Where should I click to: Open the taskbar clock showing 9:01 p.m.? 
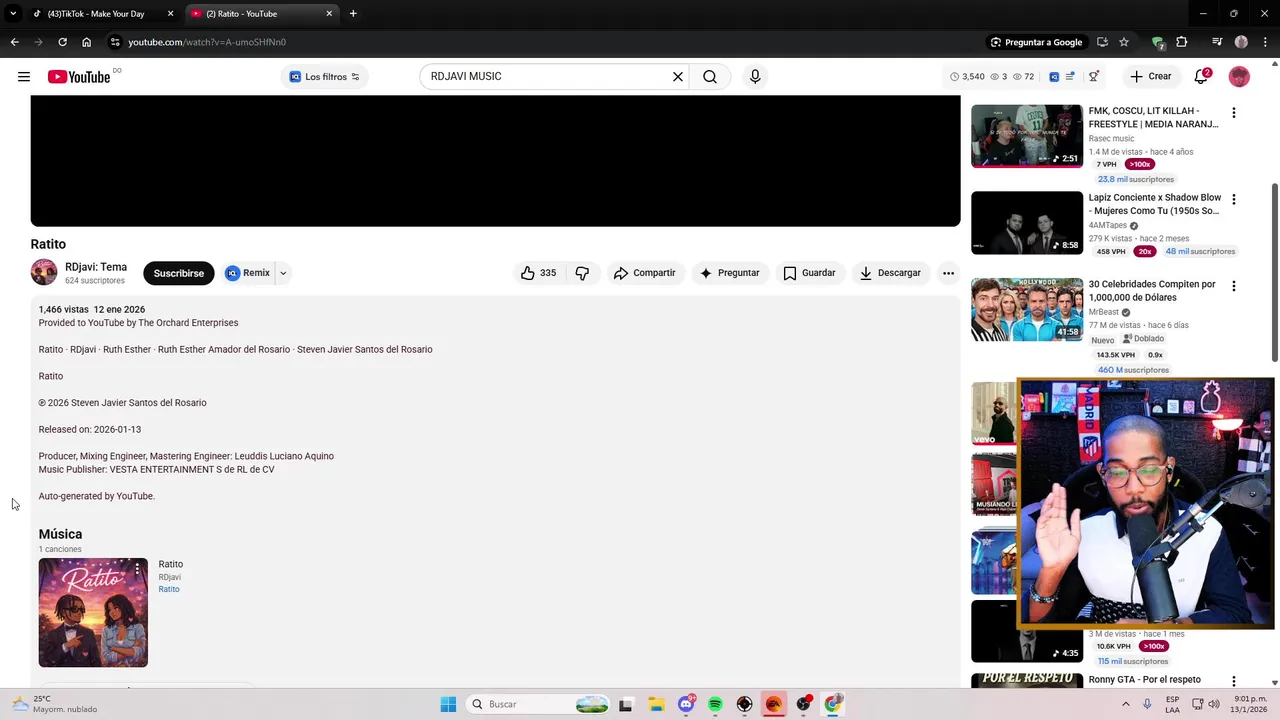1250,704
